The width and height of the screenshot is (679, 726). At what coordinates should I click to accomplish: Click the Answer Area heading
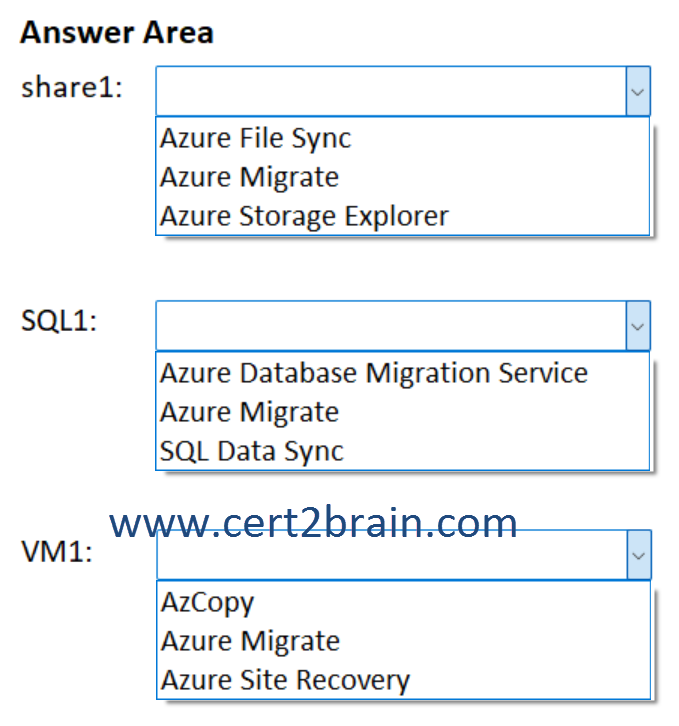click(117, 33)
